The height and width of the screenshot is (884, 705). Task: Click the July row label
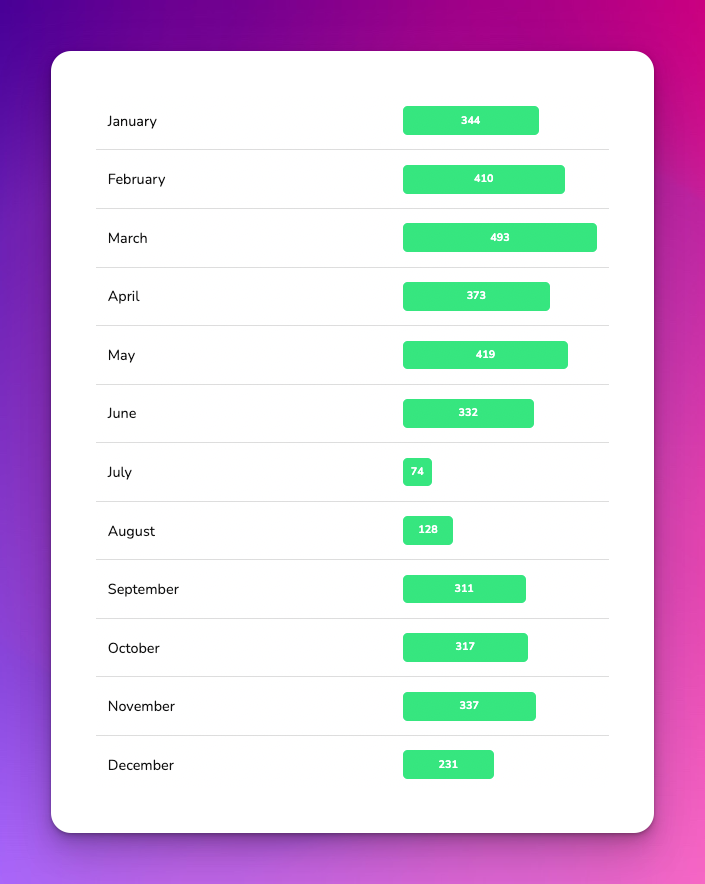pyautogui.click(x=120, y=472)
